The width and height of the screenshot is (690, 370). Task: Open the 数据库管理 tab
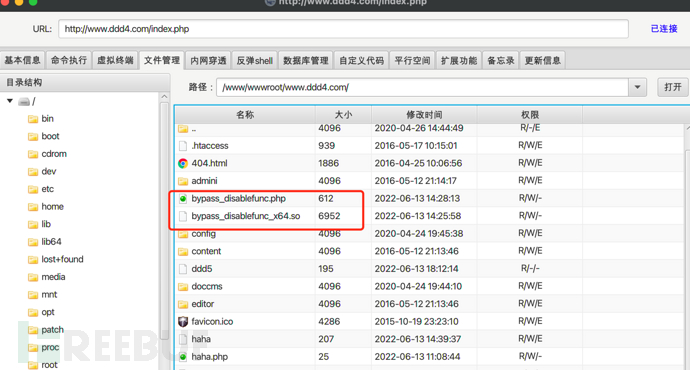click(306, 60)
